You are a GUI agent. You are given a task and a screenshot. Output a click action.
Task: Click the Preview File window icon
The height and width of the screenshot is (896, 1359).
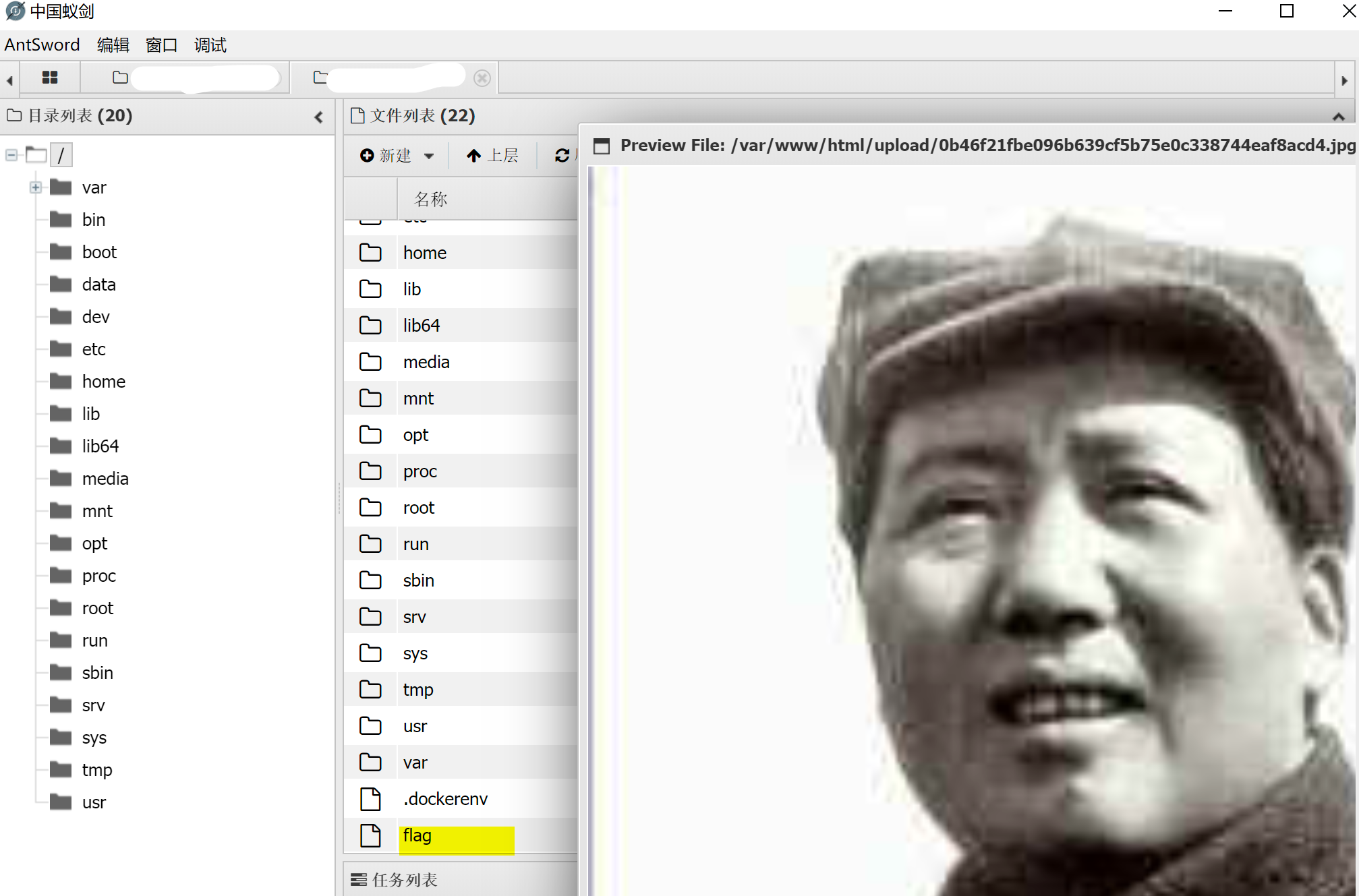point(602,146)
